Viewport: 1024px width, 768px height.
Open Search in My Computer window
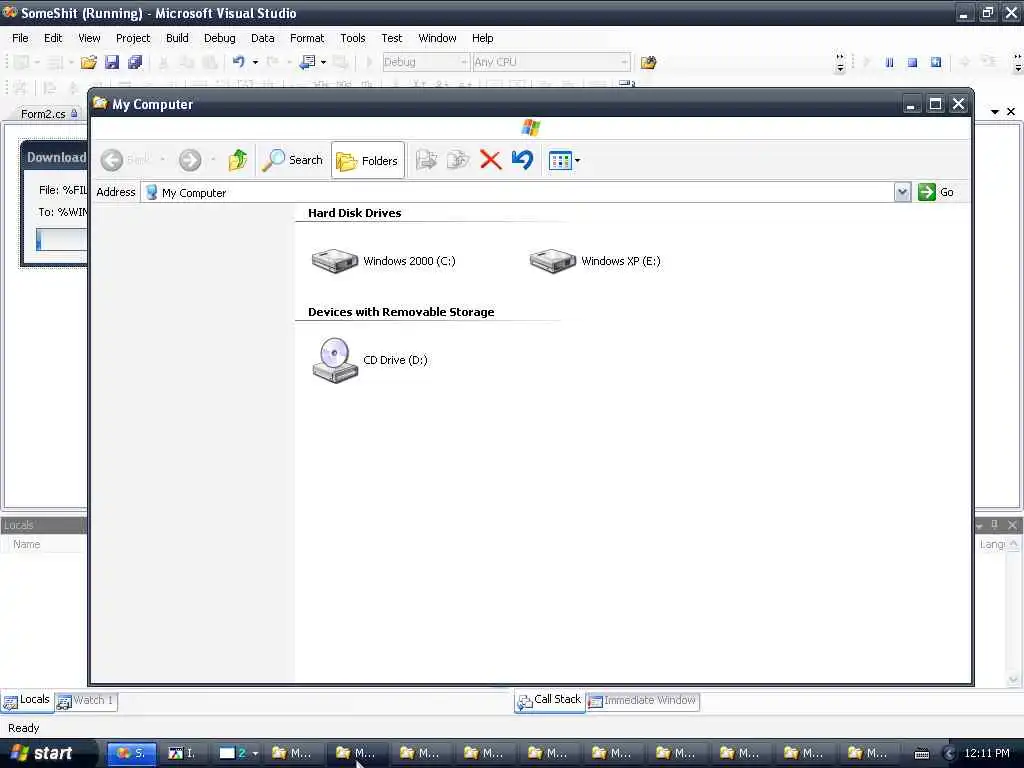(292, 160)
